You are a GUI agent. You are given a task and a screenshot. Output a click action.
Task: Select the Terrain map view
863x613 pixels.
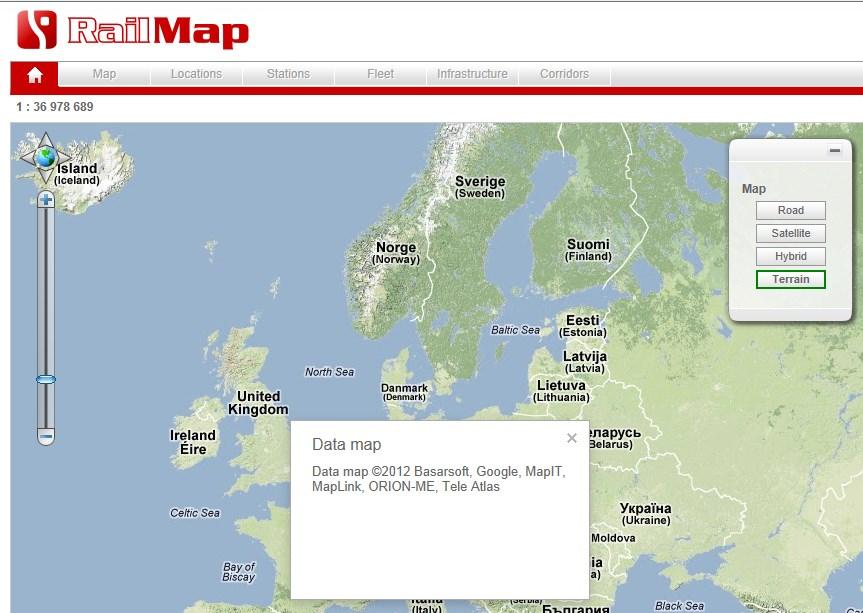(790, 280)
